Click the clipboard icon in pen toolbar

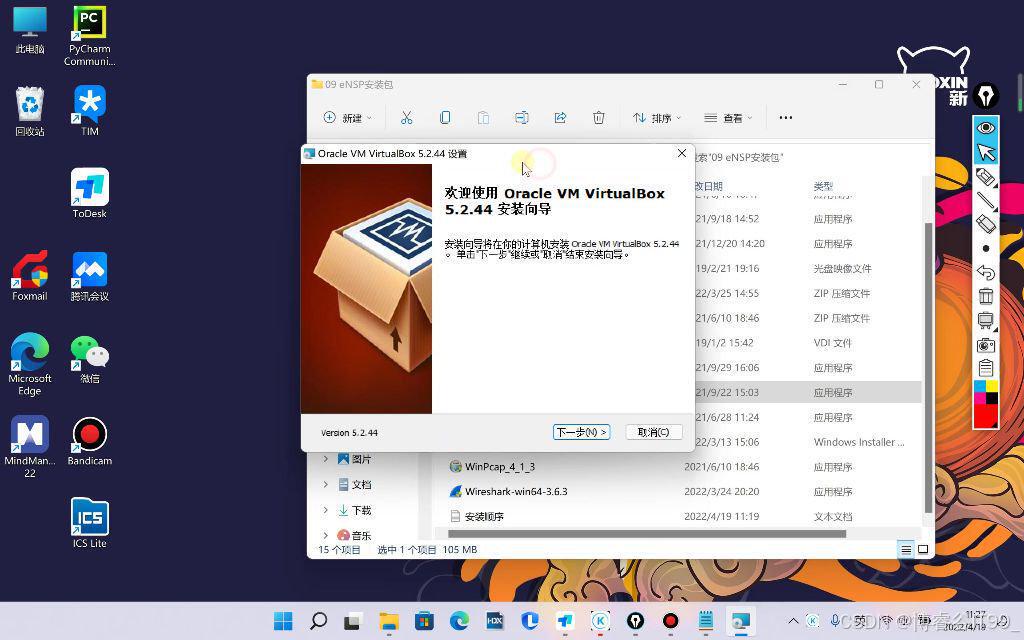tap(985, 368)
